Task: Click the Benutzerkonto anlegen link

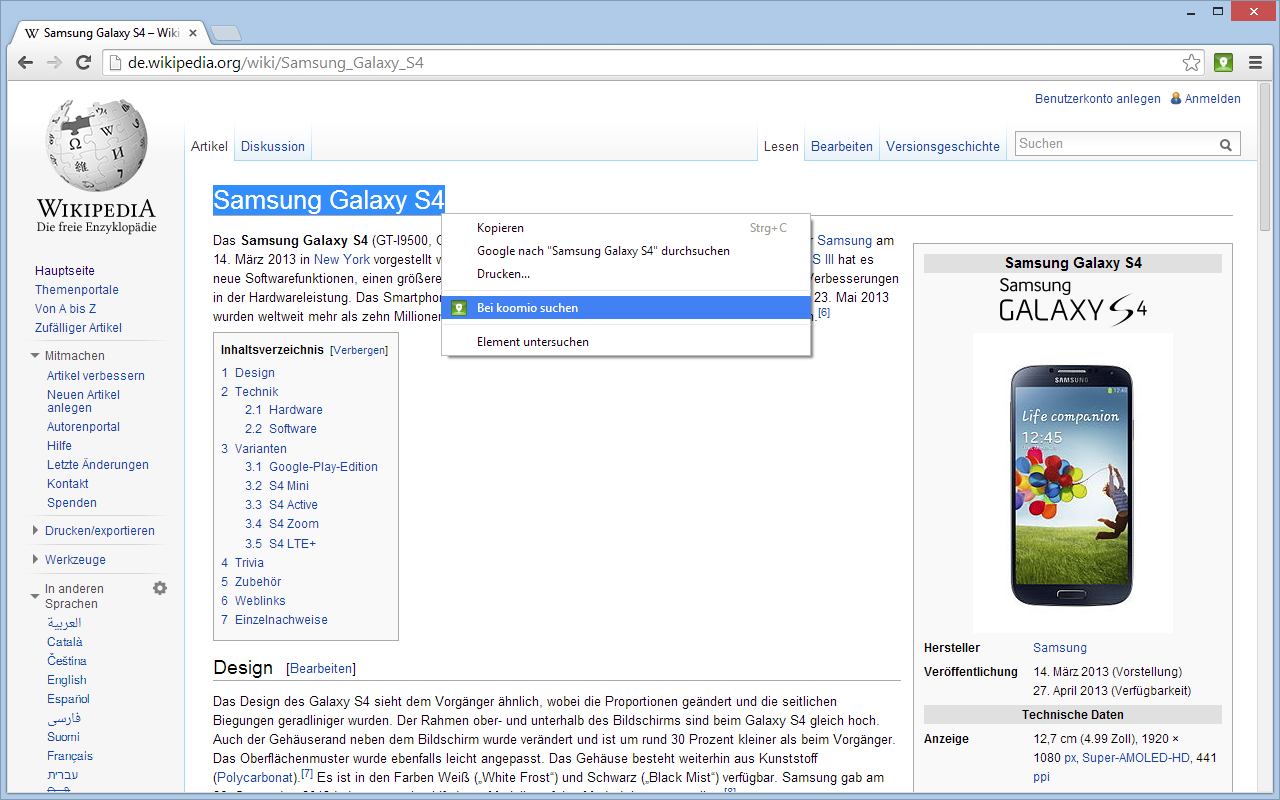Action: click(1098, 99)
